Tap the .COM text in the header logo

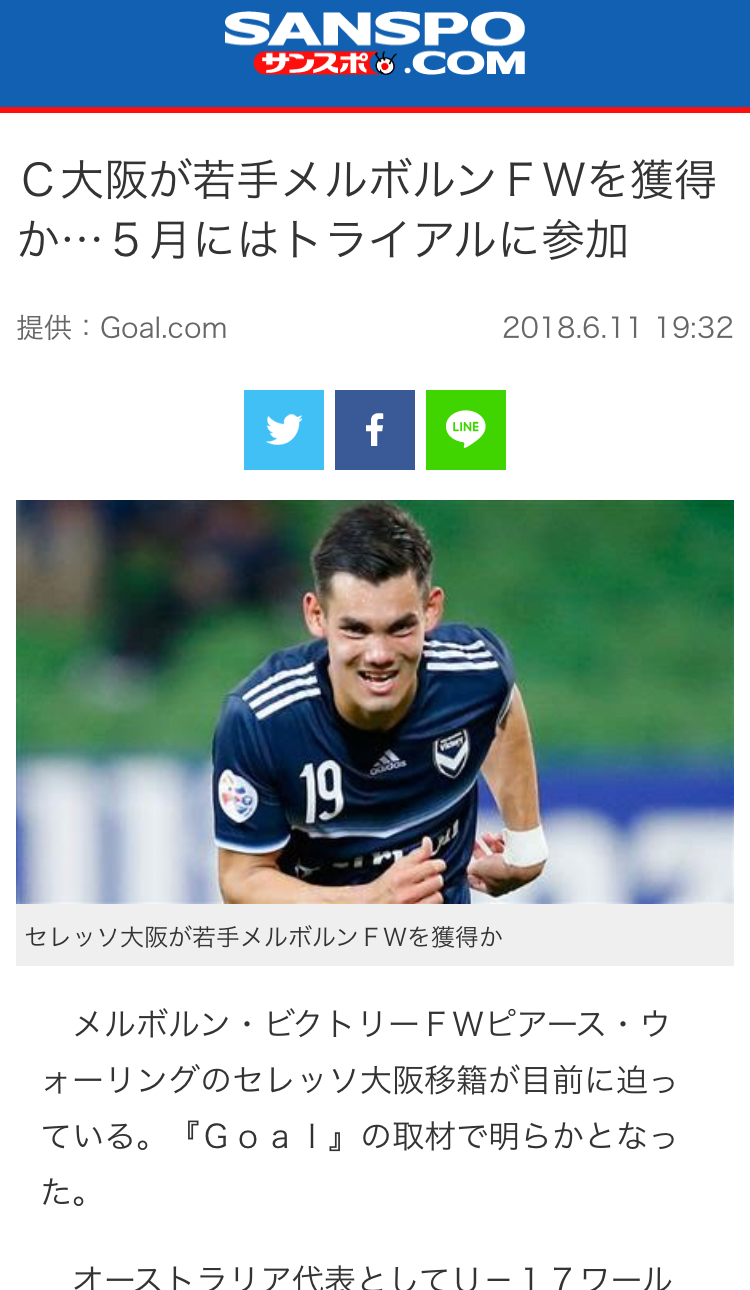(465, 63)
